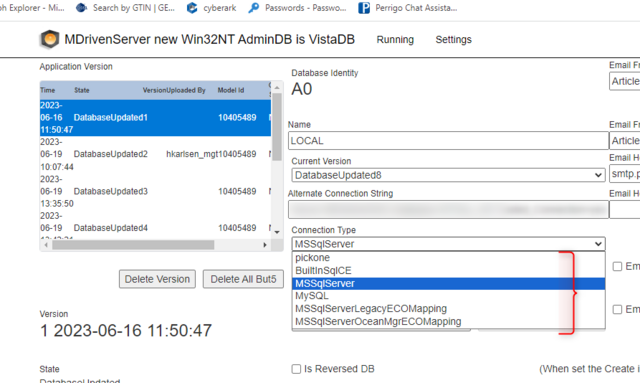
Task: Click version list vertical scrollbar thumb
Action: tap(277, 127)
